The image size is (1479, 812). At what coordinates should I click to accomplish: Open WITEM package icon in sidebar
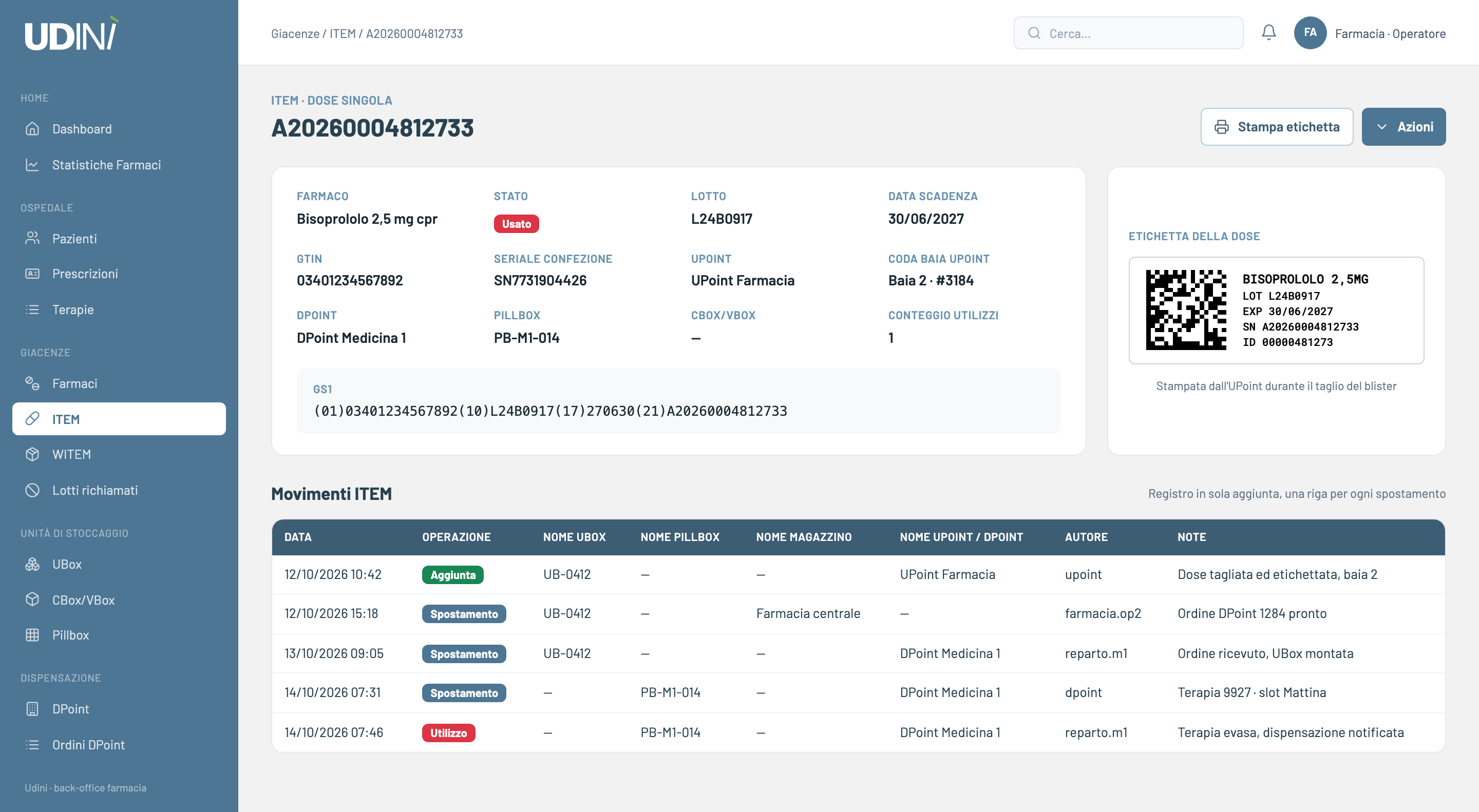pyautogui.click(x=32, y=454)
